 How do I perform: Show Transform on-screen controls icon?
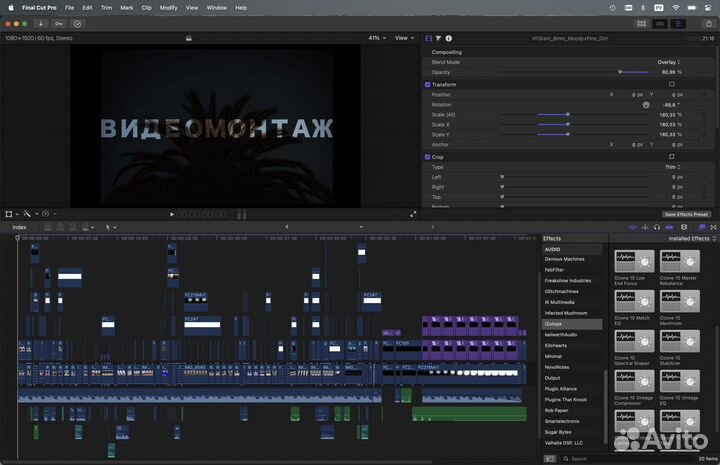tap(671, 85)
